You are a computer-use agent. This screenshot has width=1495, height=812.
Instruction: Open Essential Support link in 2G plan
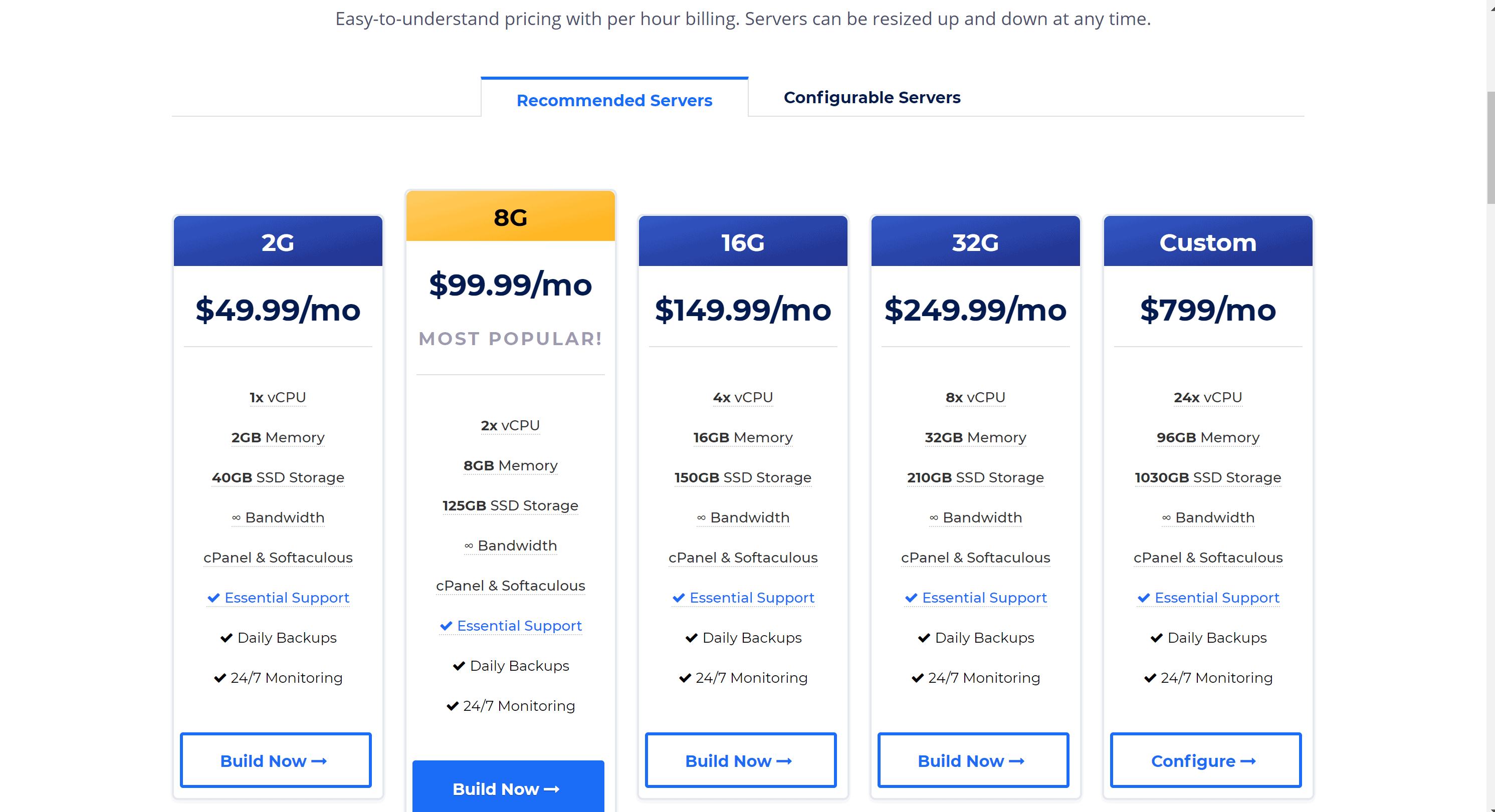click(x=287, y=598)
